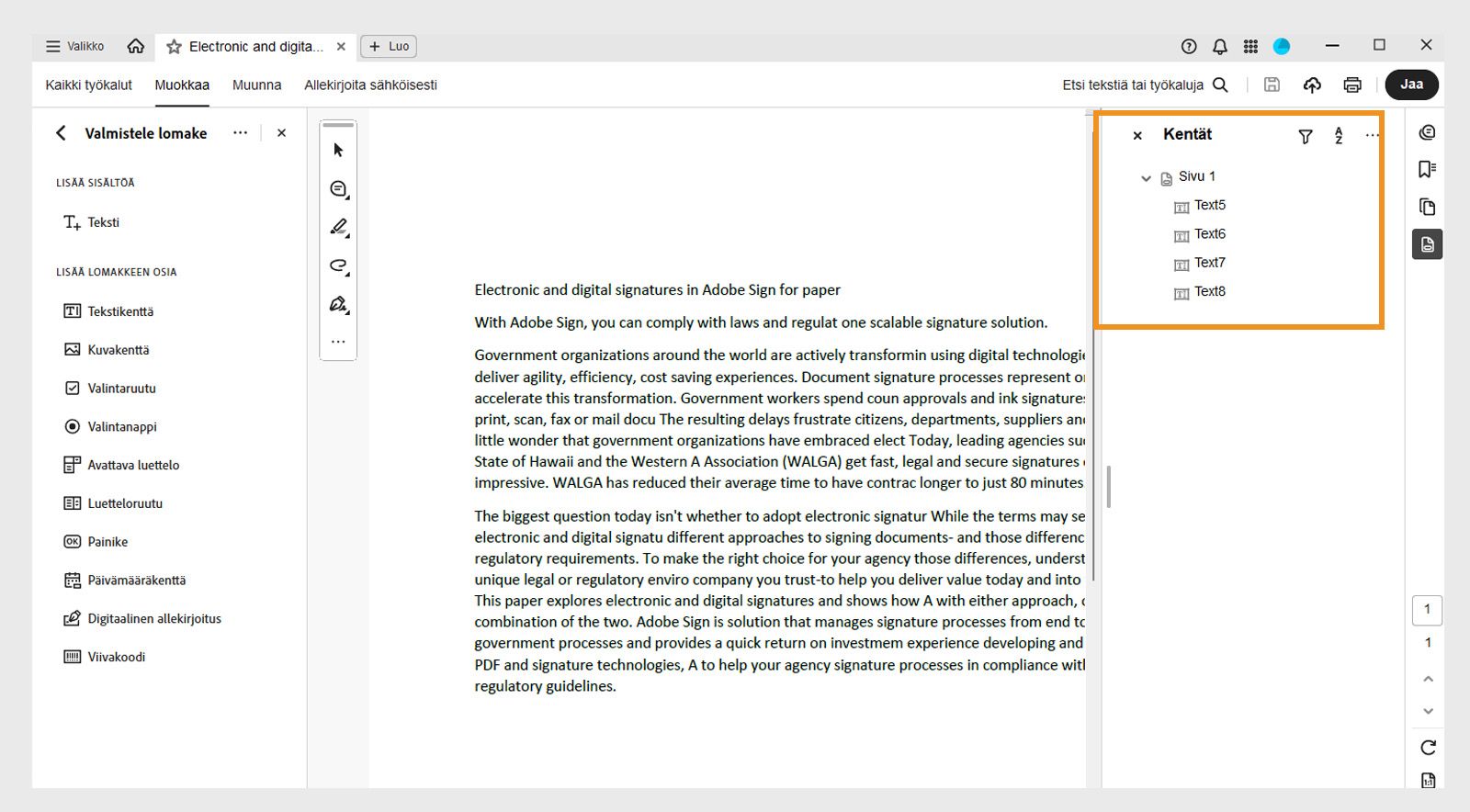Print the document

coord(1352,85)
